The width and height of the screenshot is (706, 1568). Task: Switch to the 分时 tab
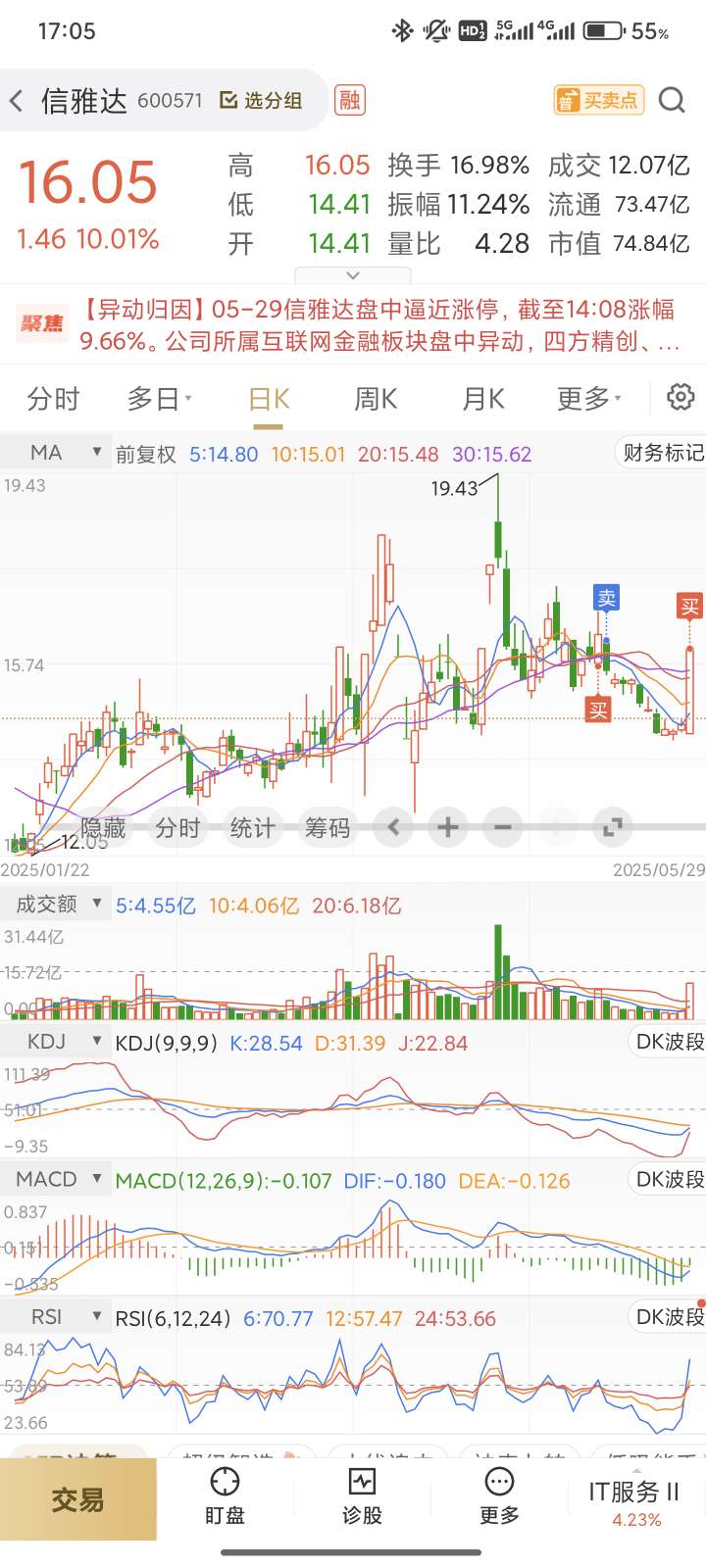[53, 399]
